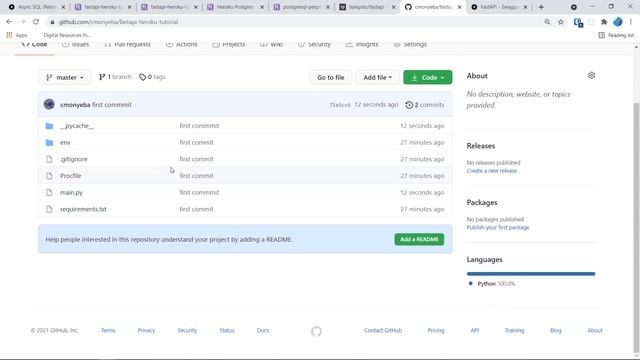640x360 pixels.
Task: Open requirements.txt file name
Action: tap(83, 209)
